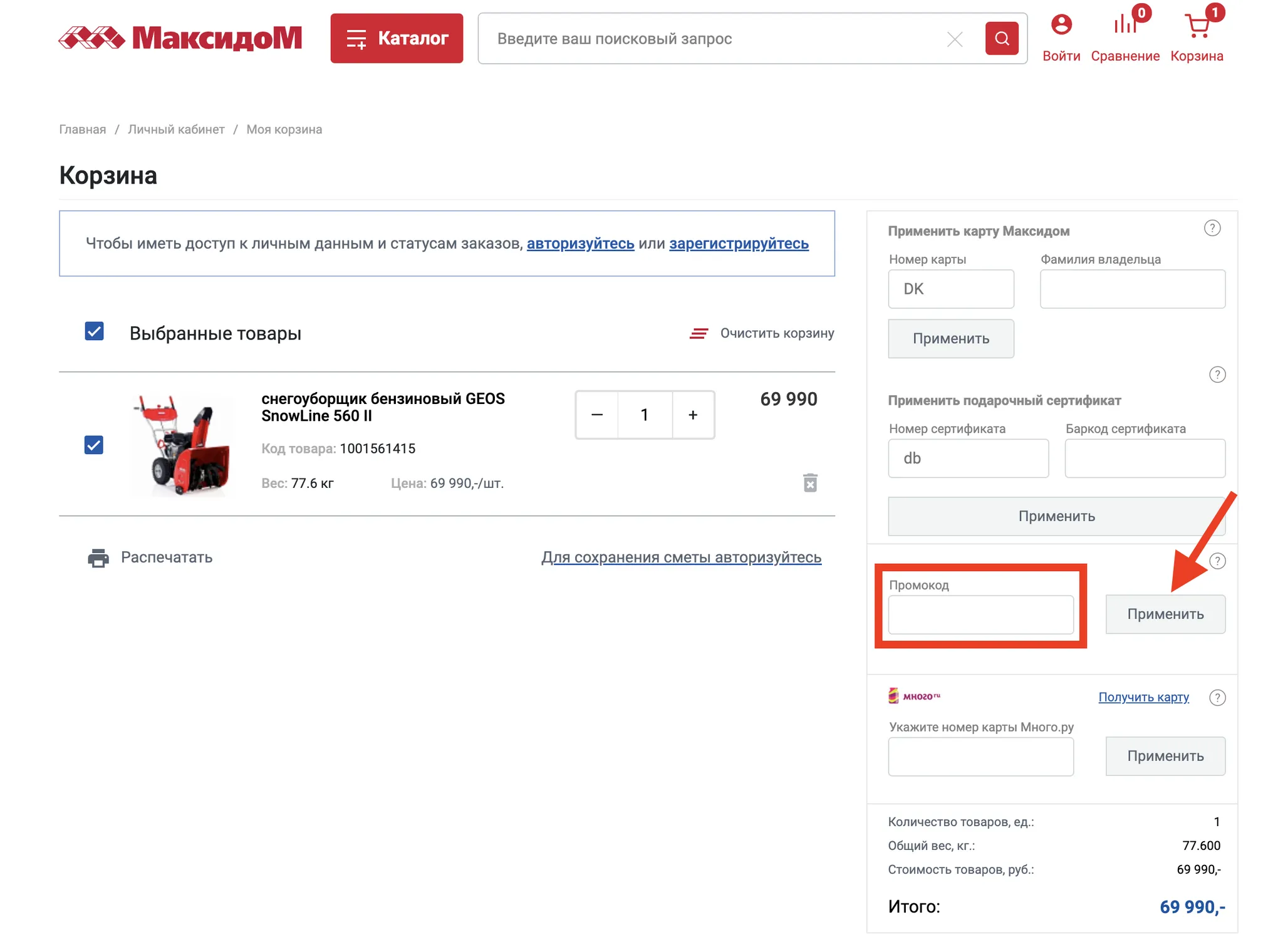This screenshot has height=952, width=1283.
Task: Click the Общий вес value 77.600
Action: [x=1201, y=846]
